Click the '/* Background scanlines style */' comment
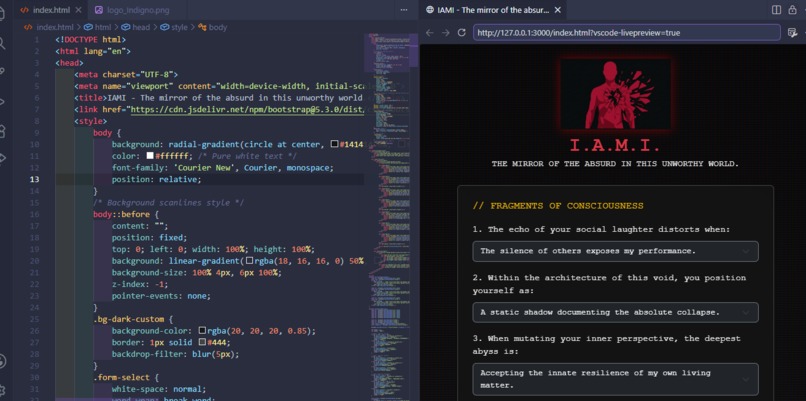The height and width of the screenshot is (401, 806). coord(168,203)
